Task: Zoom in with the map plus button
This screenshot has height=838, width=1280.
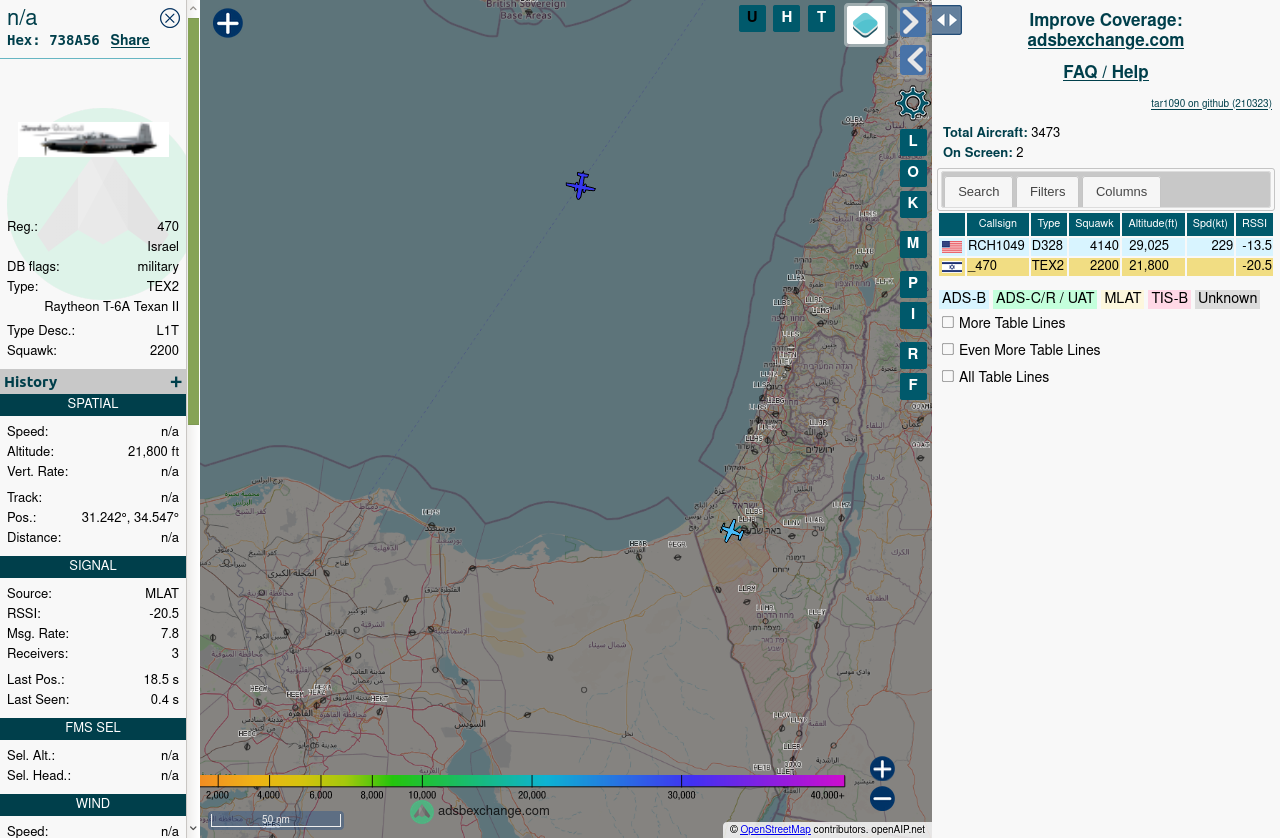Action: 882,769
